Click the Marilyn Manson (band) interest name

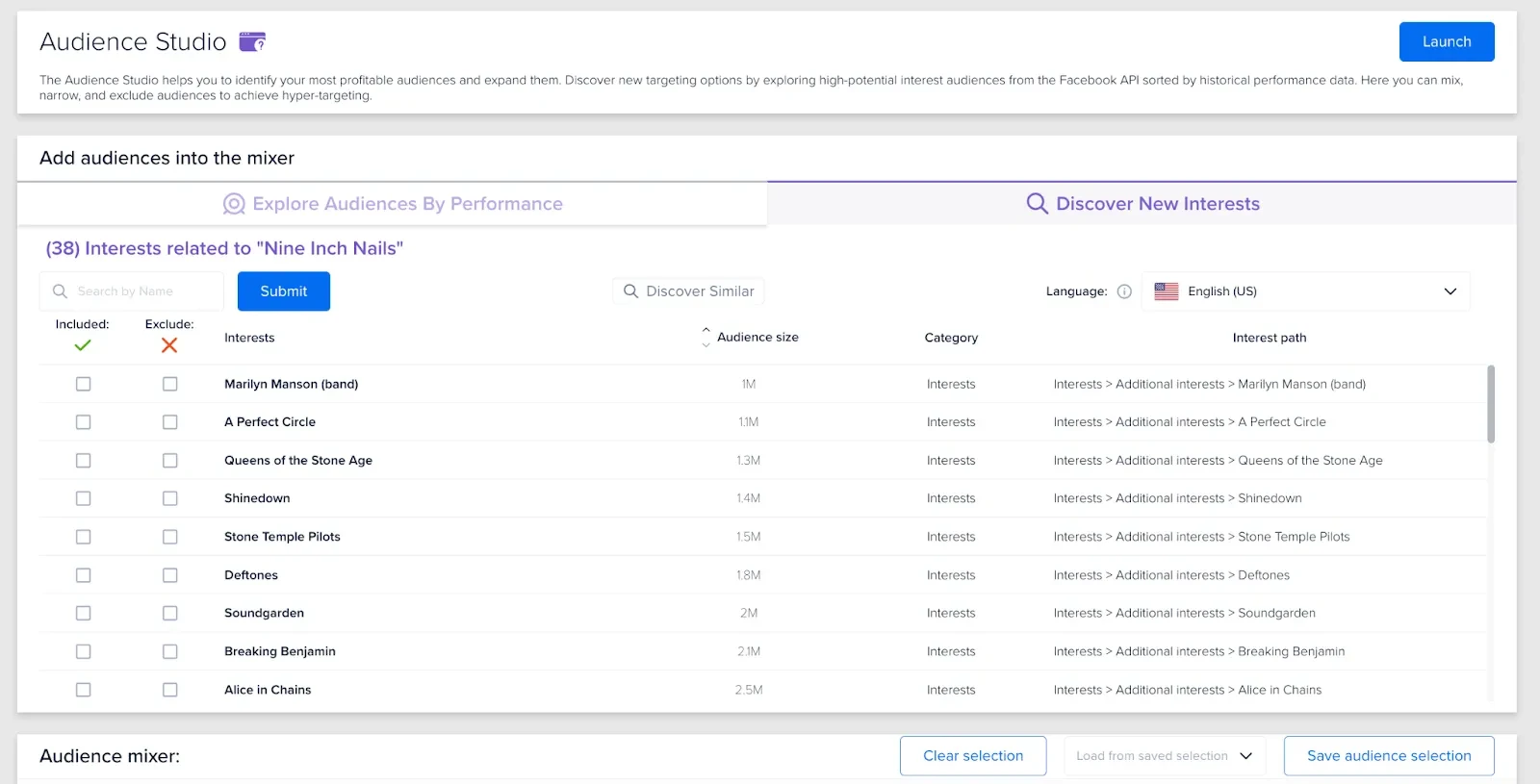click(x=292, y=384)
